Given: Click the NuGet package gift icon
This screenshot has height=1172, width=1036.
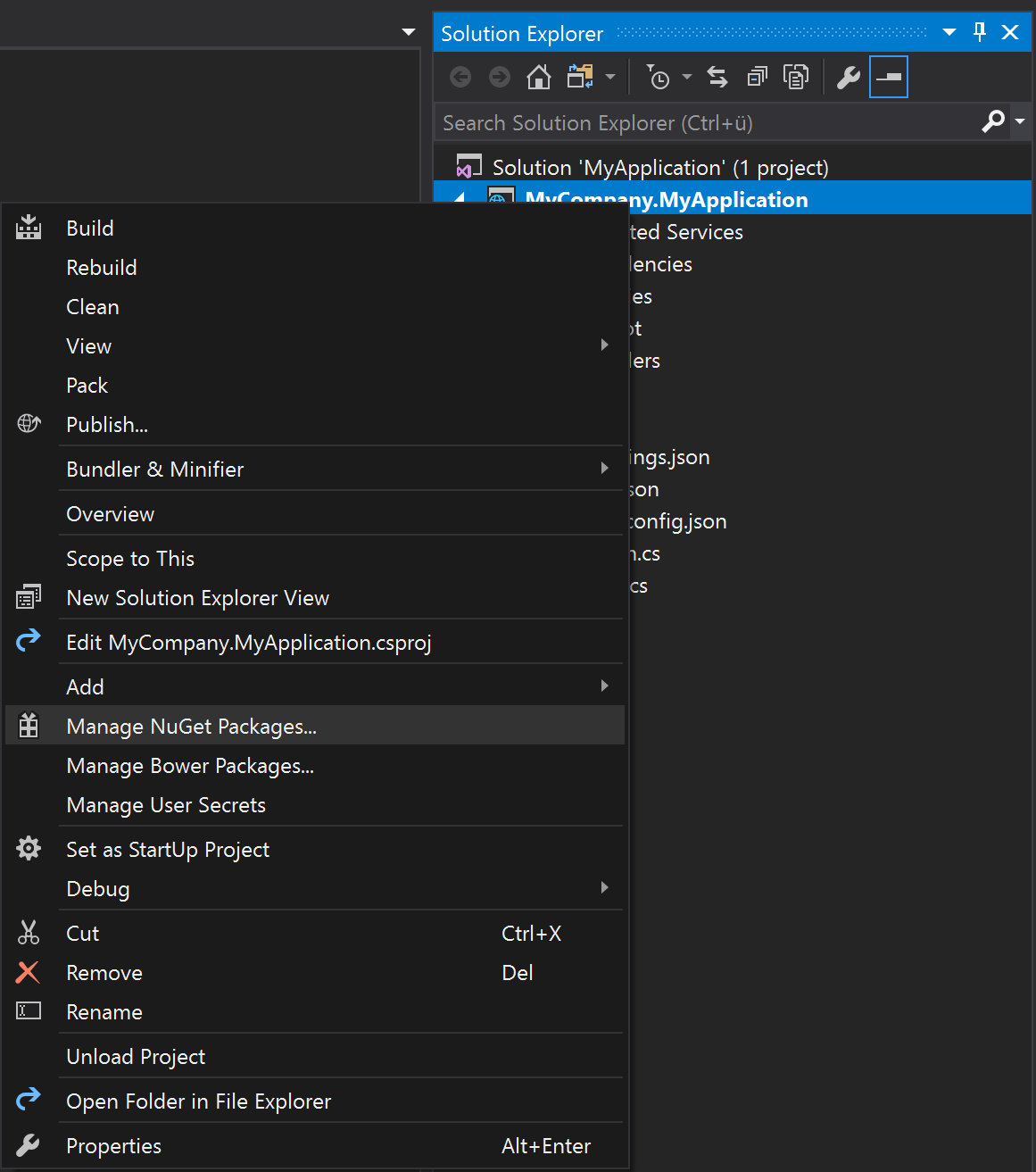Looking at the screenshot, I should (29, 725).
